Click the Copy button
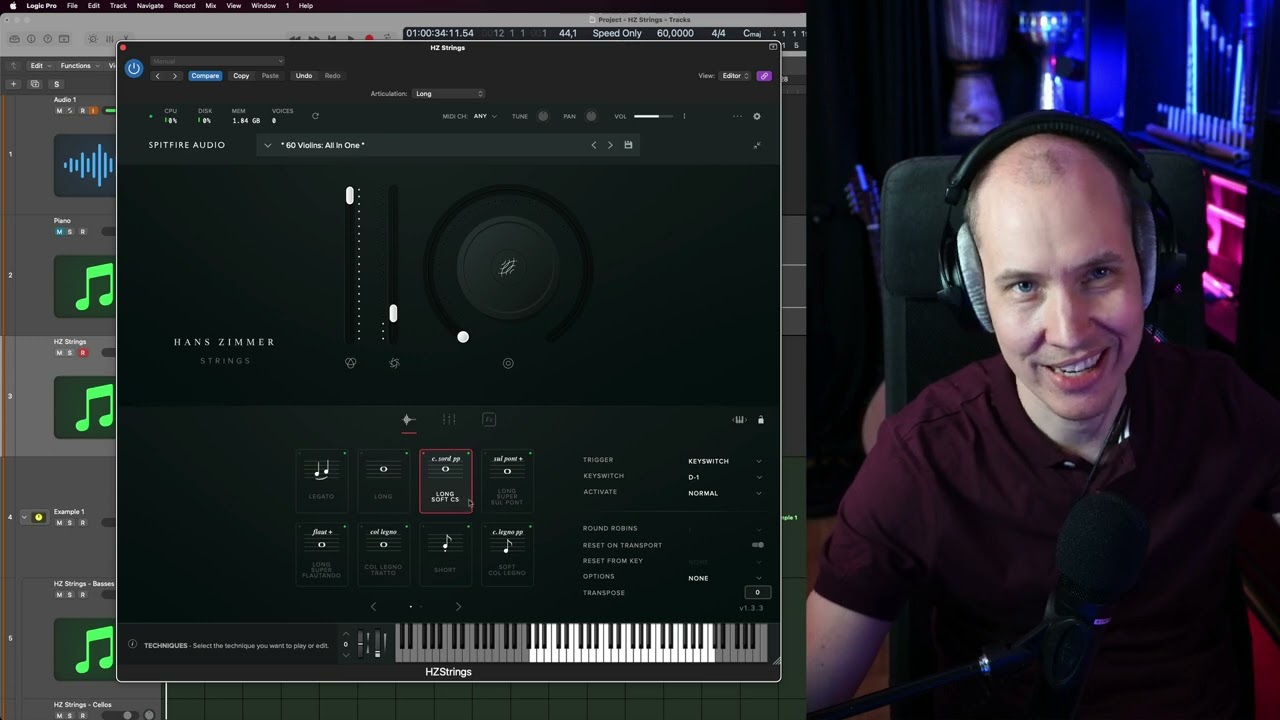 tap(241, 76)
